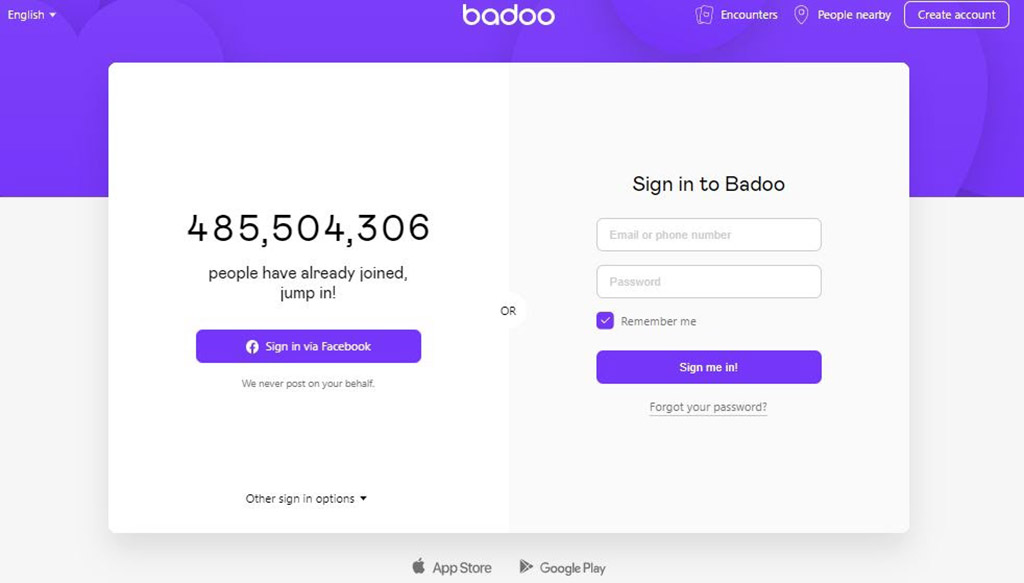Click the Encounters cards icon
This screenshot has width=1024, height=583.
click(704, 14)
